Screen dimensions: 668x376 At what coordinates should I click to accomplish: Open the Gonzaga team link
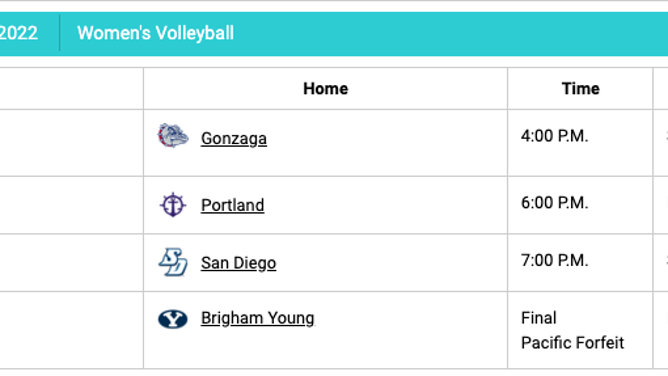click(x=234, y=139)
